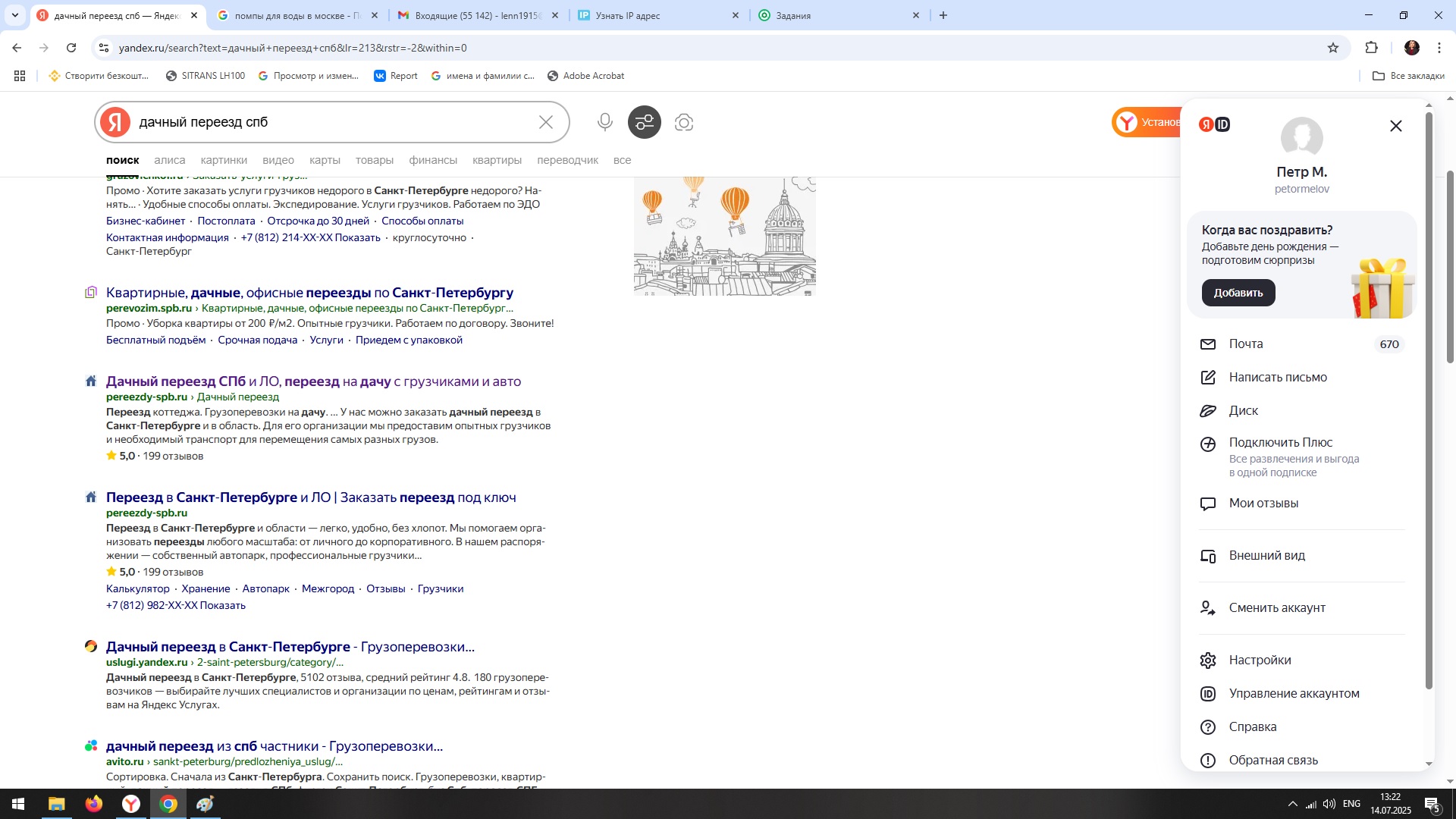Reload the page

coord(71,48)
